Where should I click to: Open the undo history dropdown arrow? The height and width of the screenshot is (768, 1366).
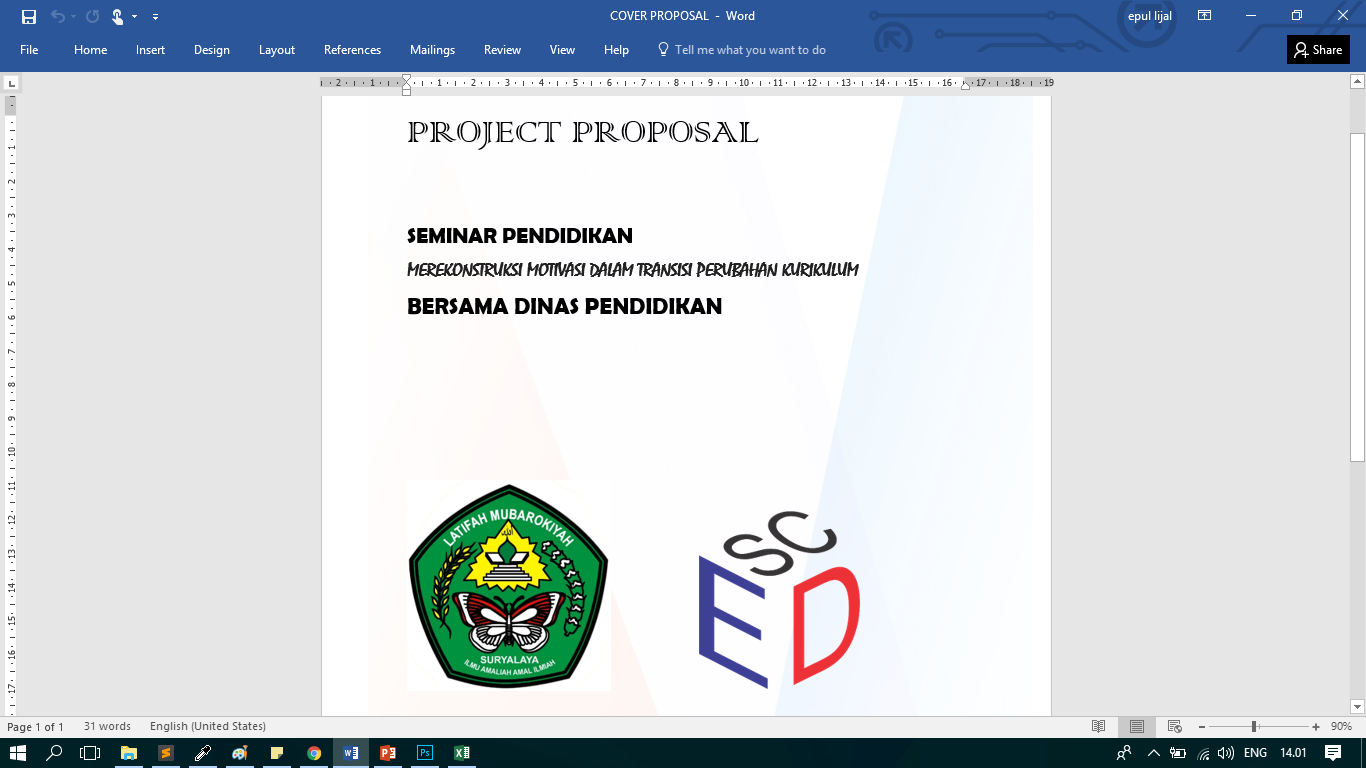coord(73,17)
